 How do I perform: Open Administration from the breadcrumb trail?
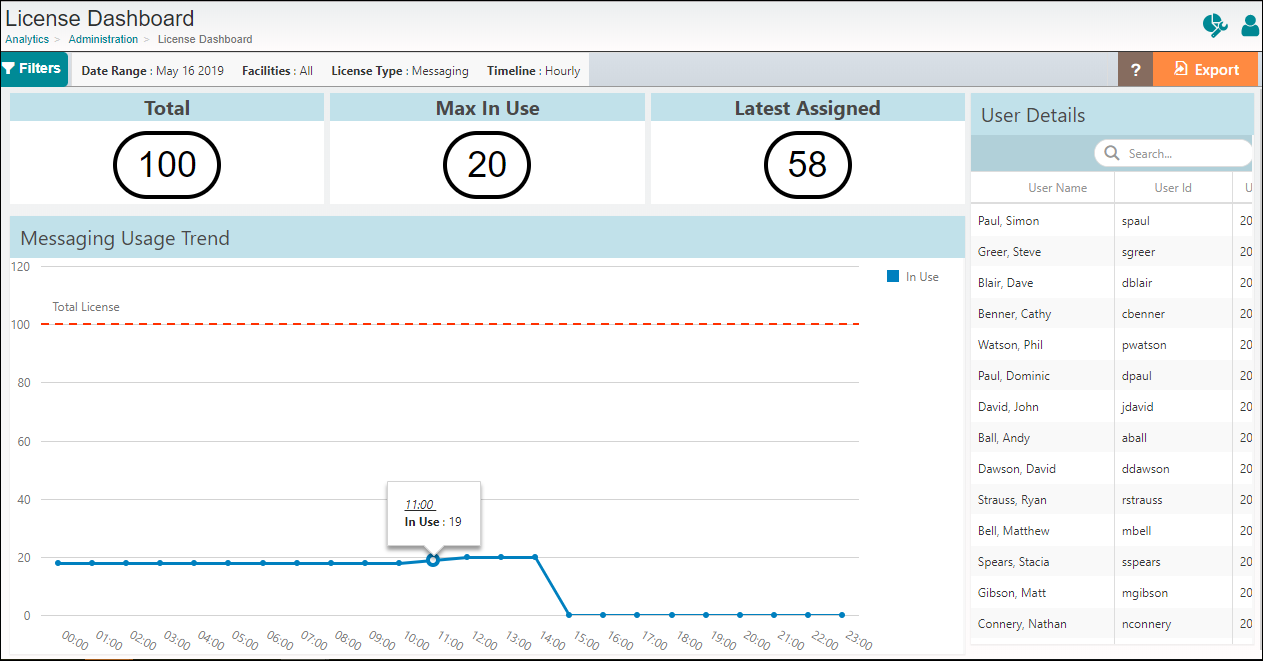(103, 39)
